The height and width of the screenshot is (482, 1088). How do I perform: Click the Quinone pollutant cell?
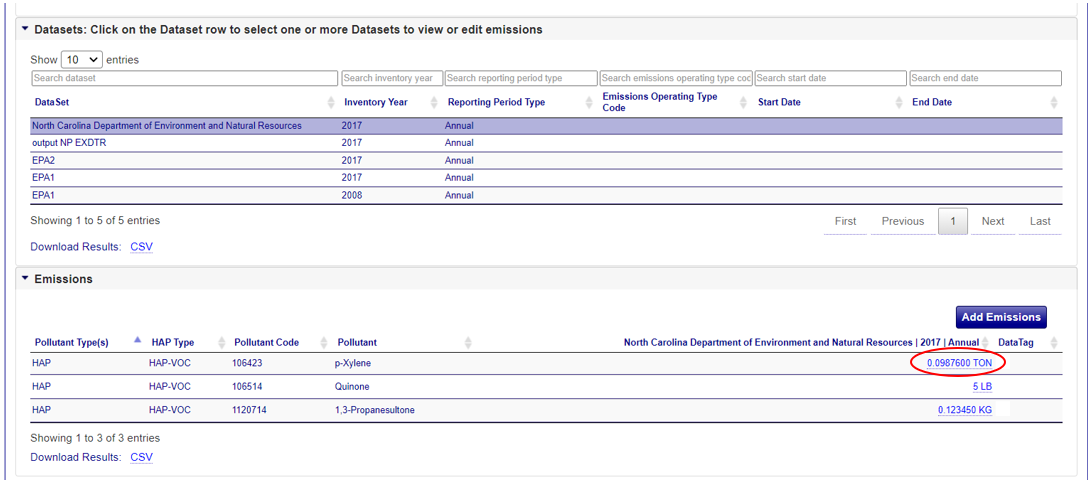[350, 386]
